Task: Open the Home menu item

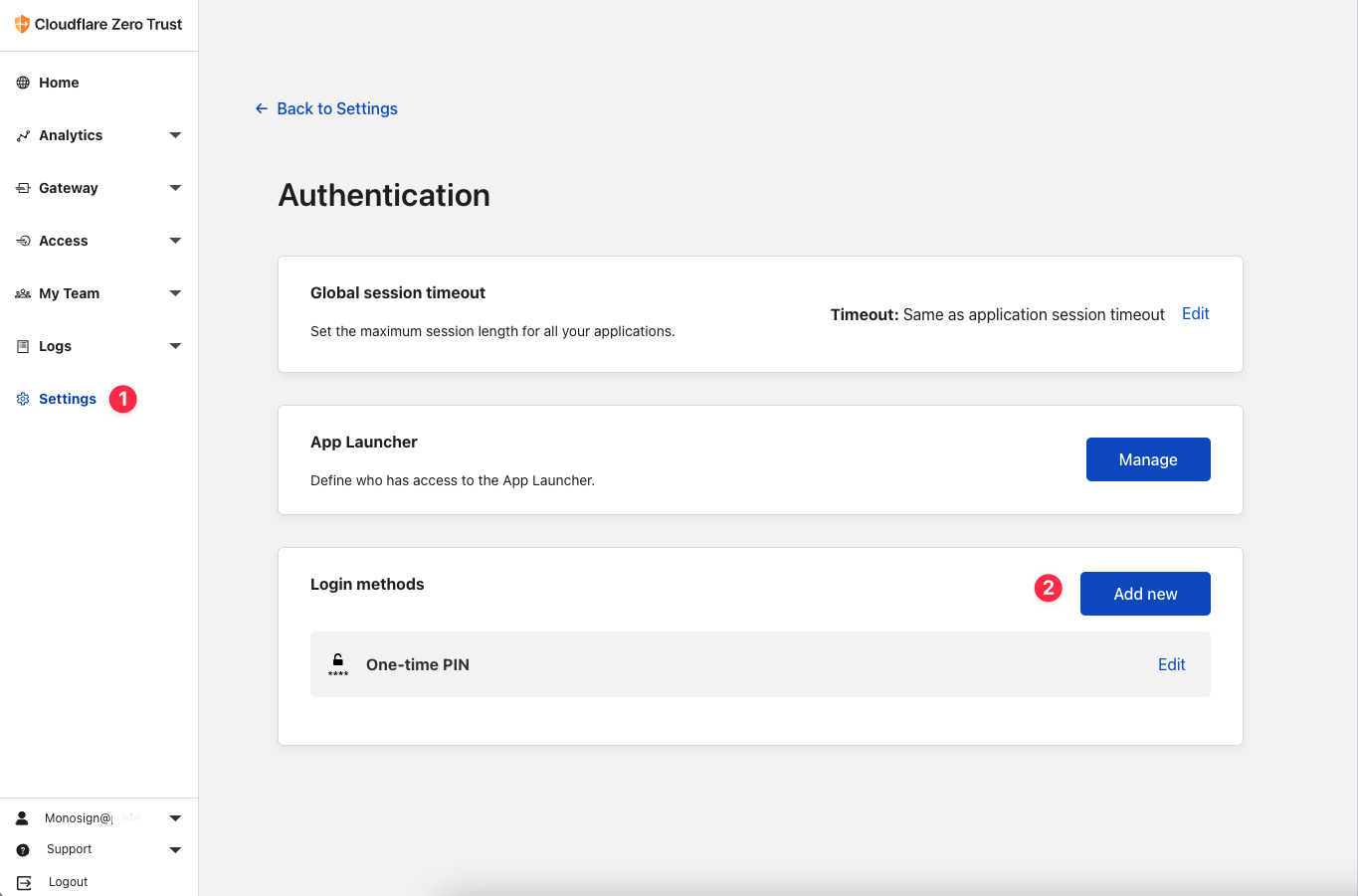Action: click(x=59, y=83)
